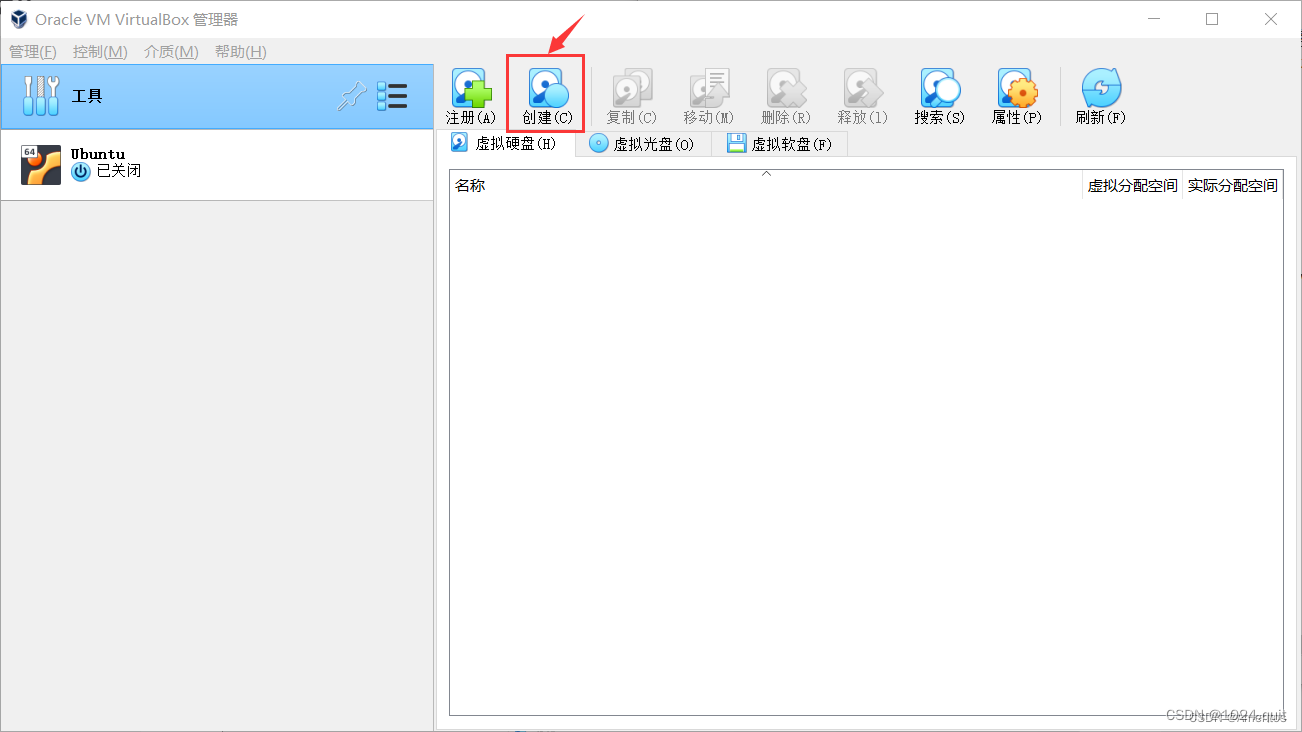The height and width of the screenshot is (732, 1302).
Task: Click the Release (释放) disk icon
Action: 862,88
